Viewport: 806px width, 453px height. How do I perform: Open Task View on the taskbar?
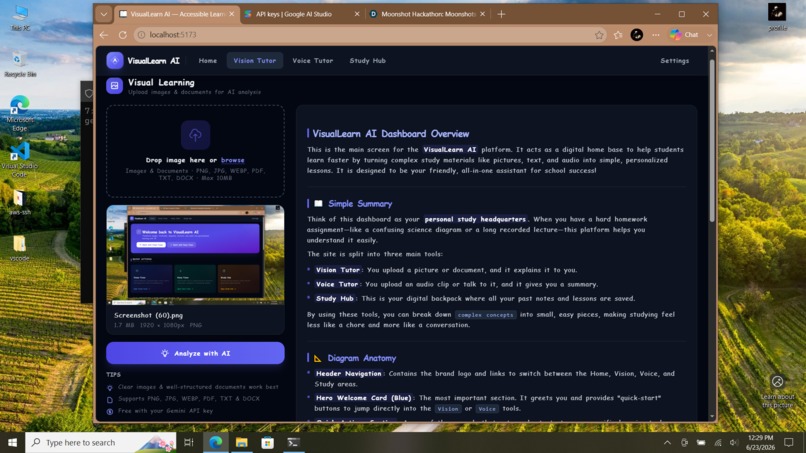pyautogui.click(x=189, y=442)
